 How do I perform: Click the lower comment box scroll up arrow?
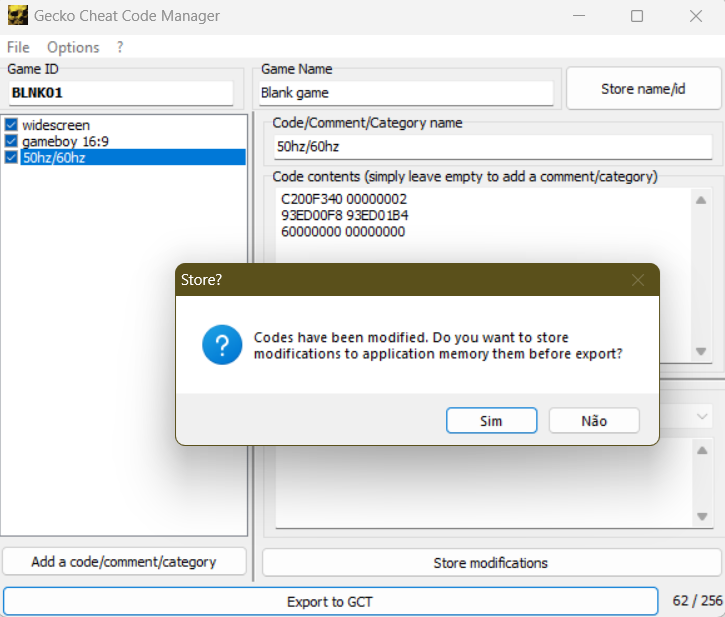tap(701, 450)
